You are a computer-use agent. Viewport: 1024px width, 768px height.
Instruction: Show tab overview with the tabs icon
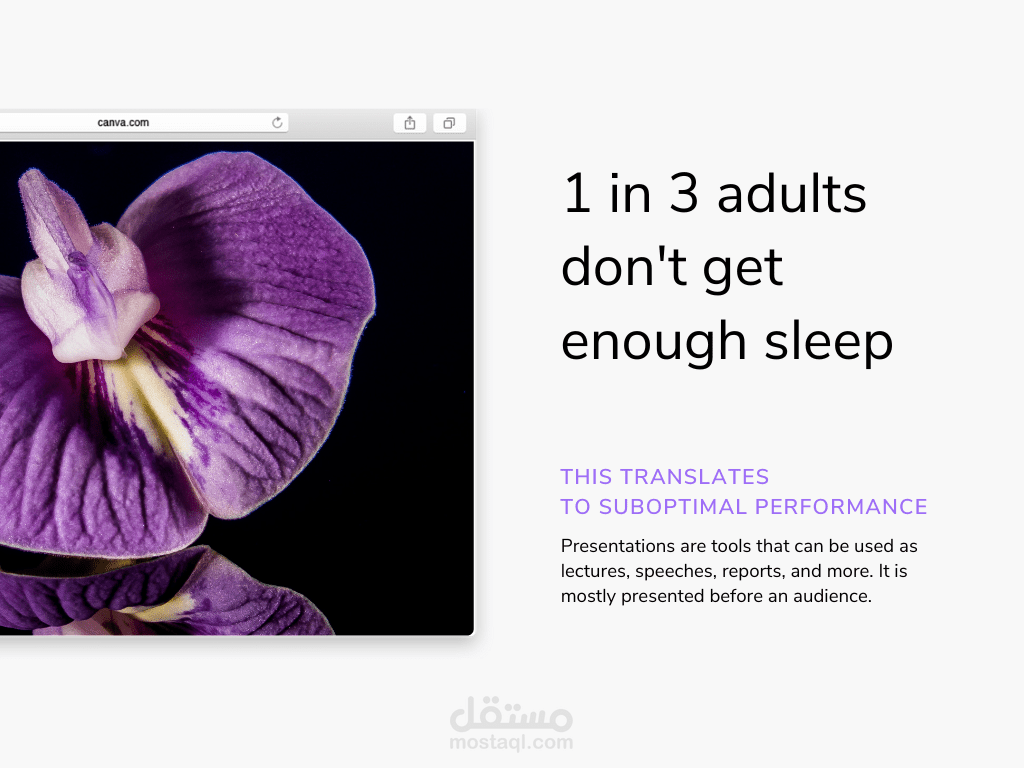[449, 123]
